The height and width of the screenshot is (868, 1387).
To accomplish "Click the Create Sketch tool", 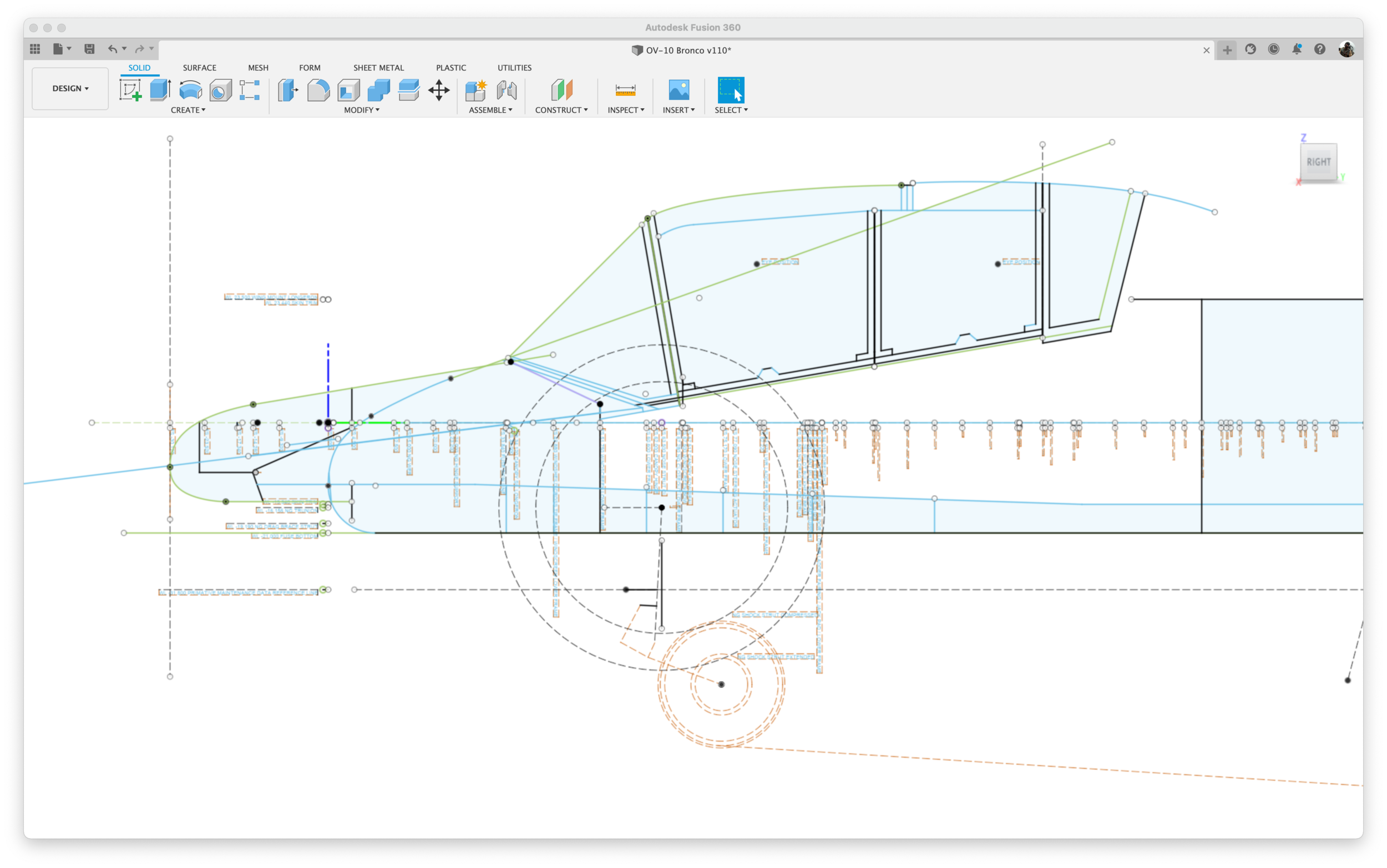I will (130, 90).
